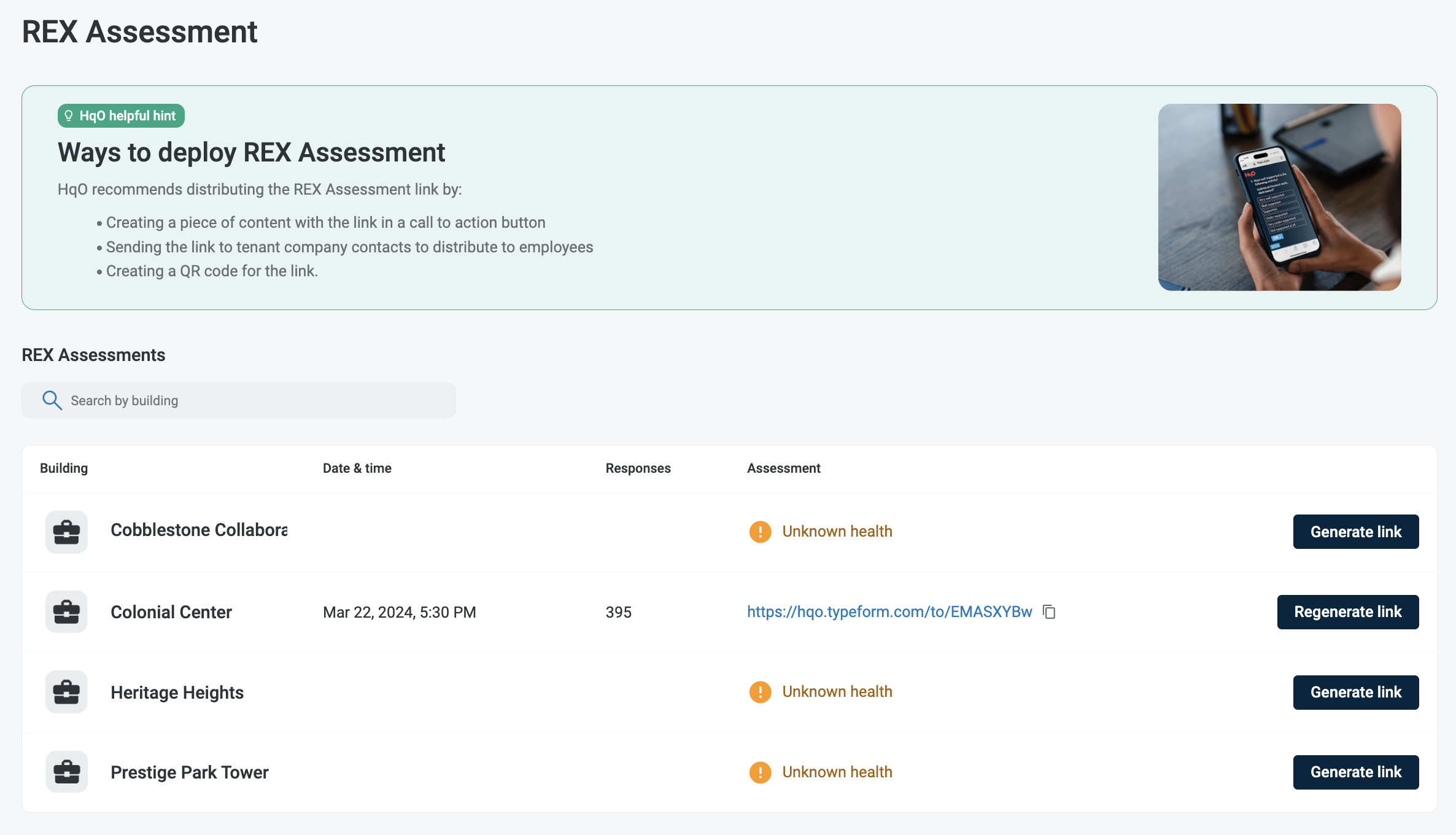
Task: Click Unknown health text for Cobblestone Collabora
Action: tap(837, 532)
